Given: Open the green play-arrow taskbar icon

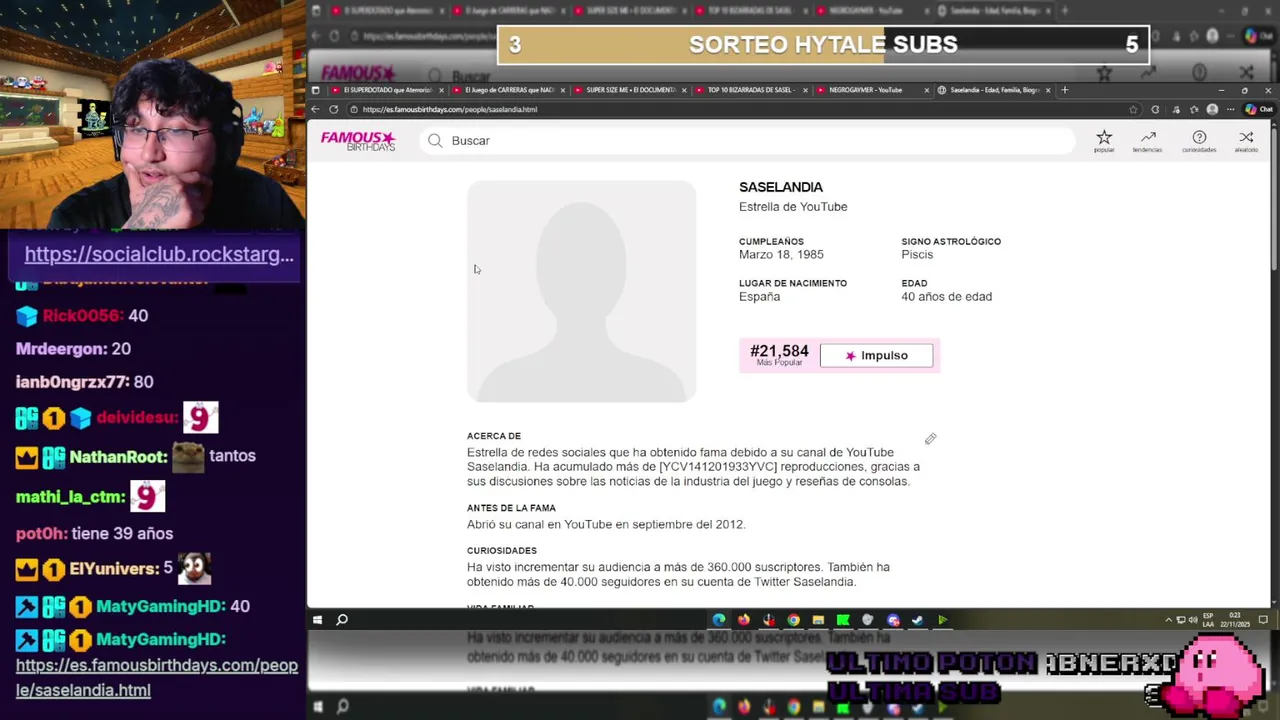Looking at the screenshot, I should [x=942, y=620].
